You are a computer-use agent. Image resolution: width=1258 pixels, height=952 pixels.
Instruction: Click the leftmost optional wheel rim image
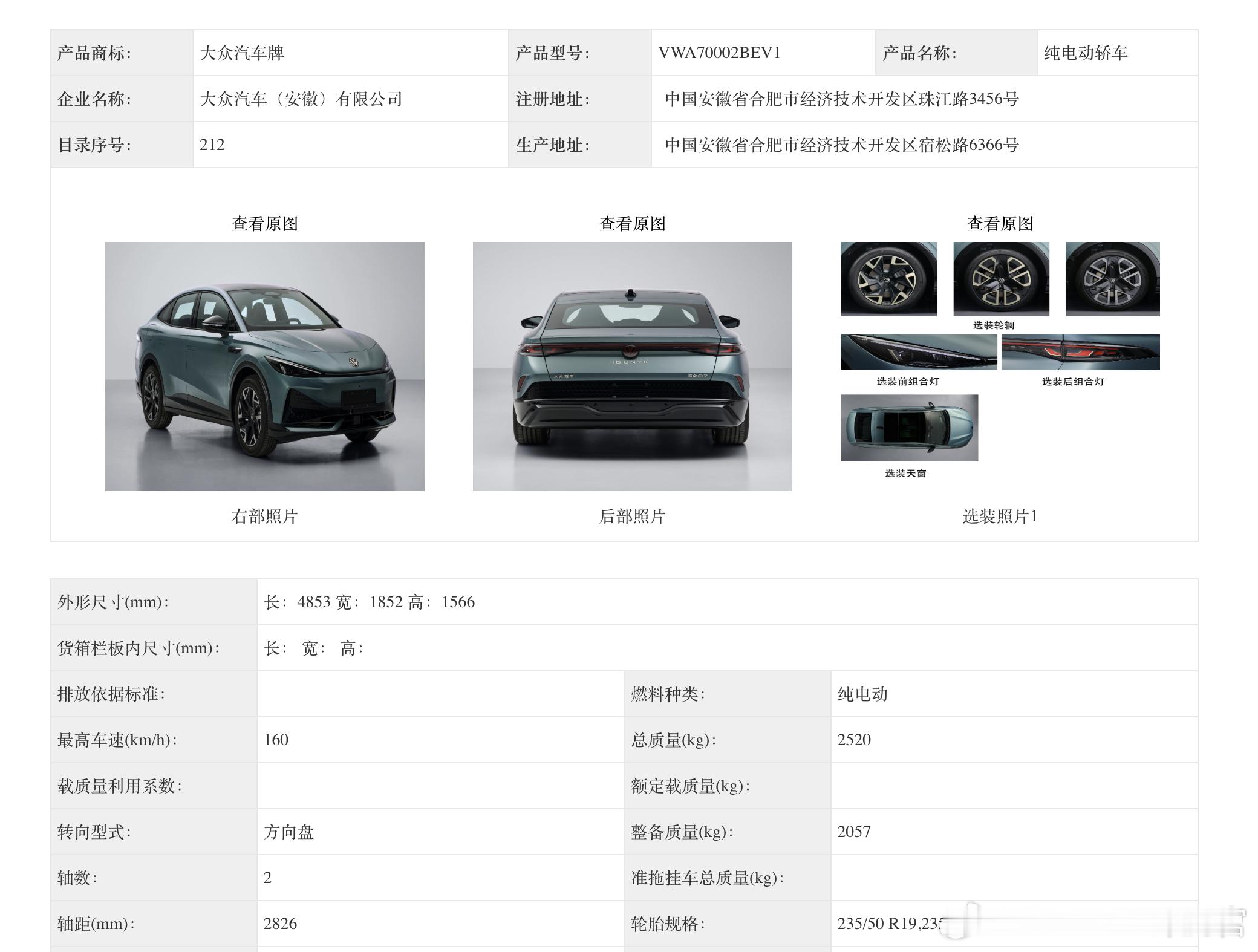tap(888, 279)
